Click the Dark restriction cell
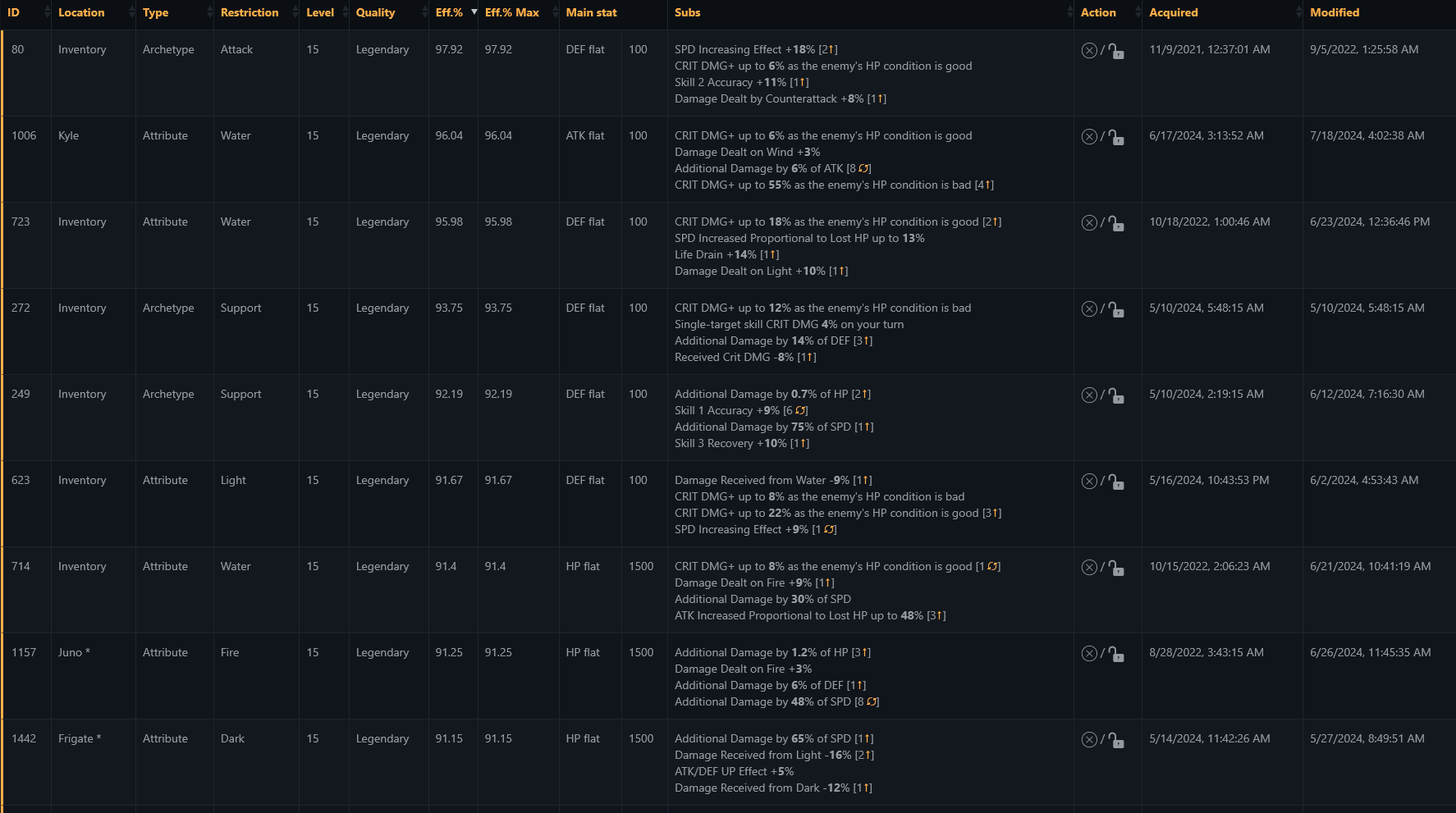 click(232, 738)
